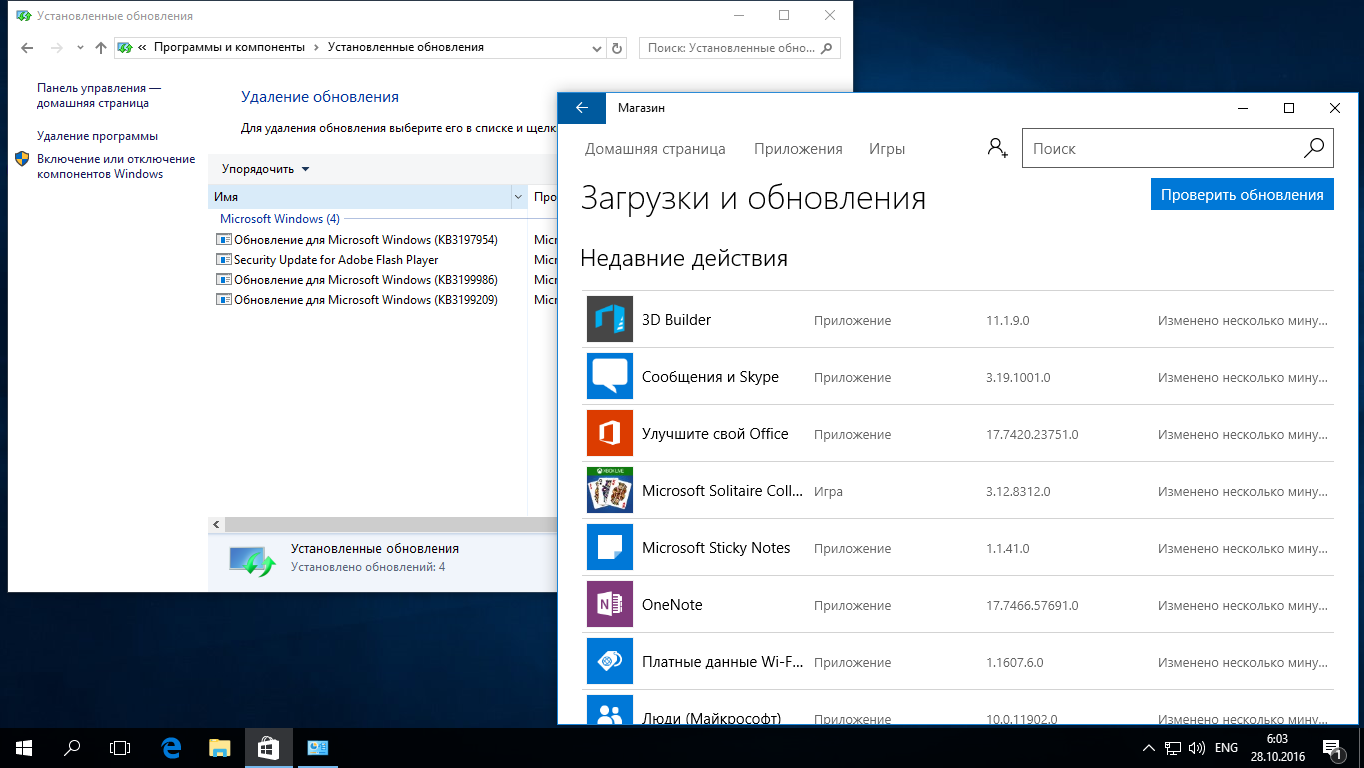Open the Action Center notifications icon

pos(1332,748)
